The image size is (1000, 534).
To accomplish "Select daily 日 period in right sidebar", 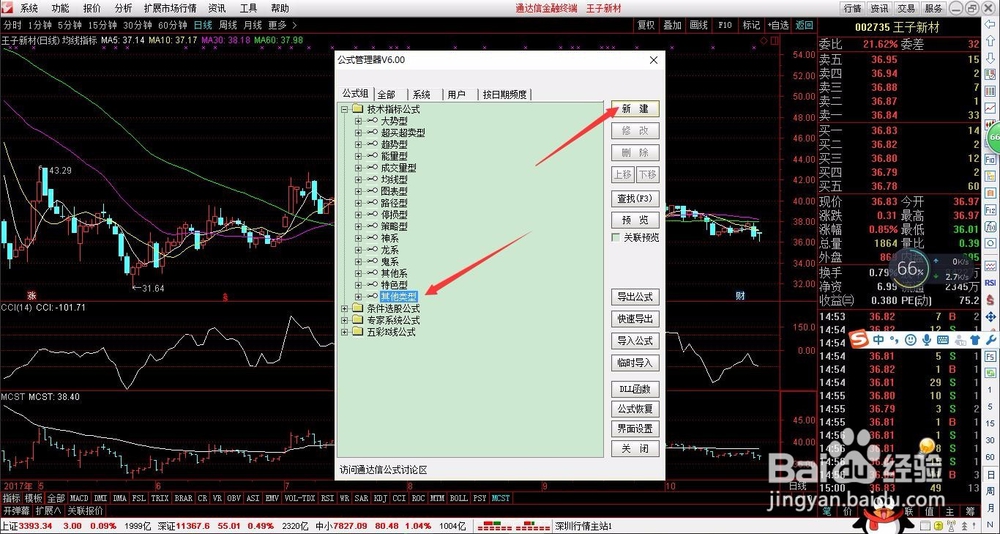I will point(990,475).
